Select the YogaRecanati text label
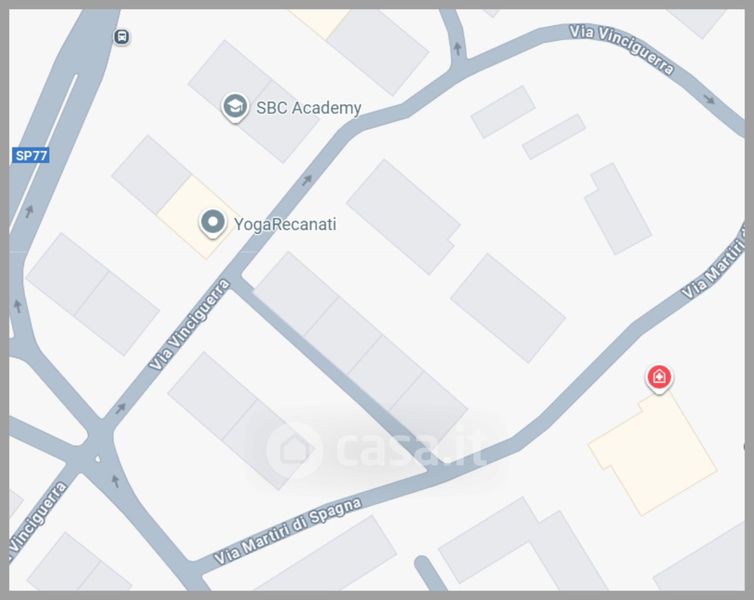Viewport: 754px width, 600px height. point(285,225)
